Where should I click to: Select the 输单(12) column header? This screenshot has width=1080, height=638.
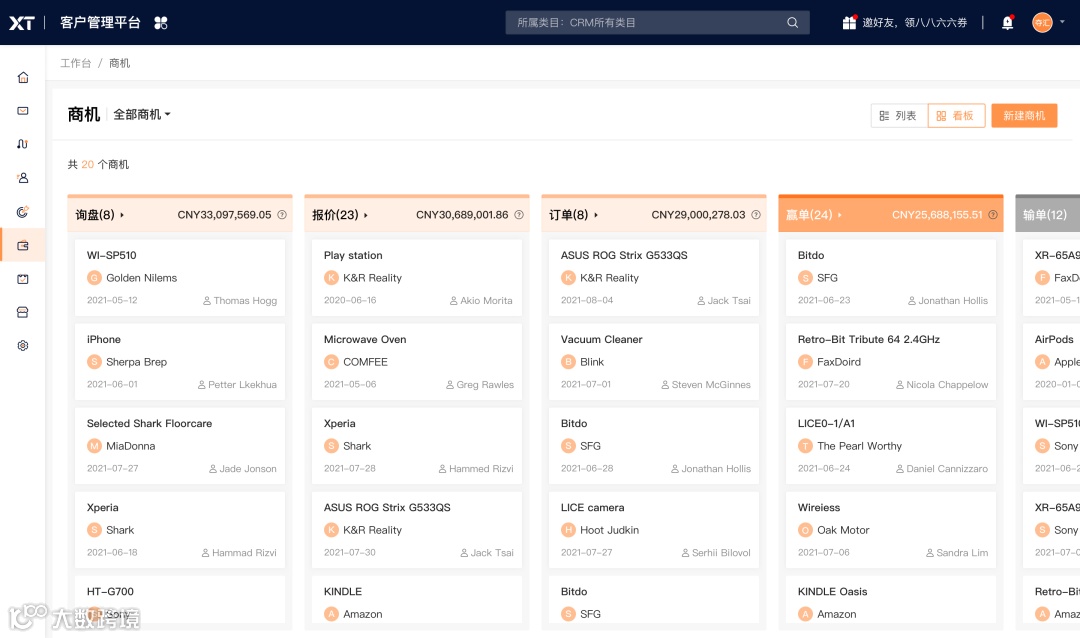pyautogui.click(x=1048, y=215)
